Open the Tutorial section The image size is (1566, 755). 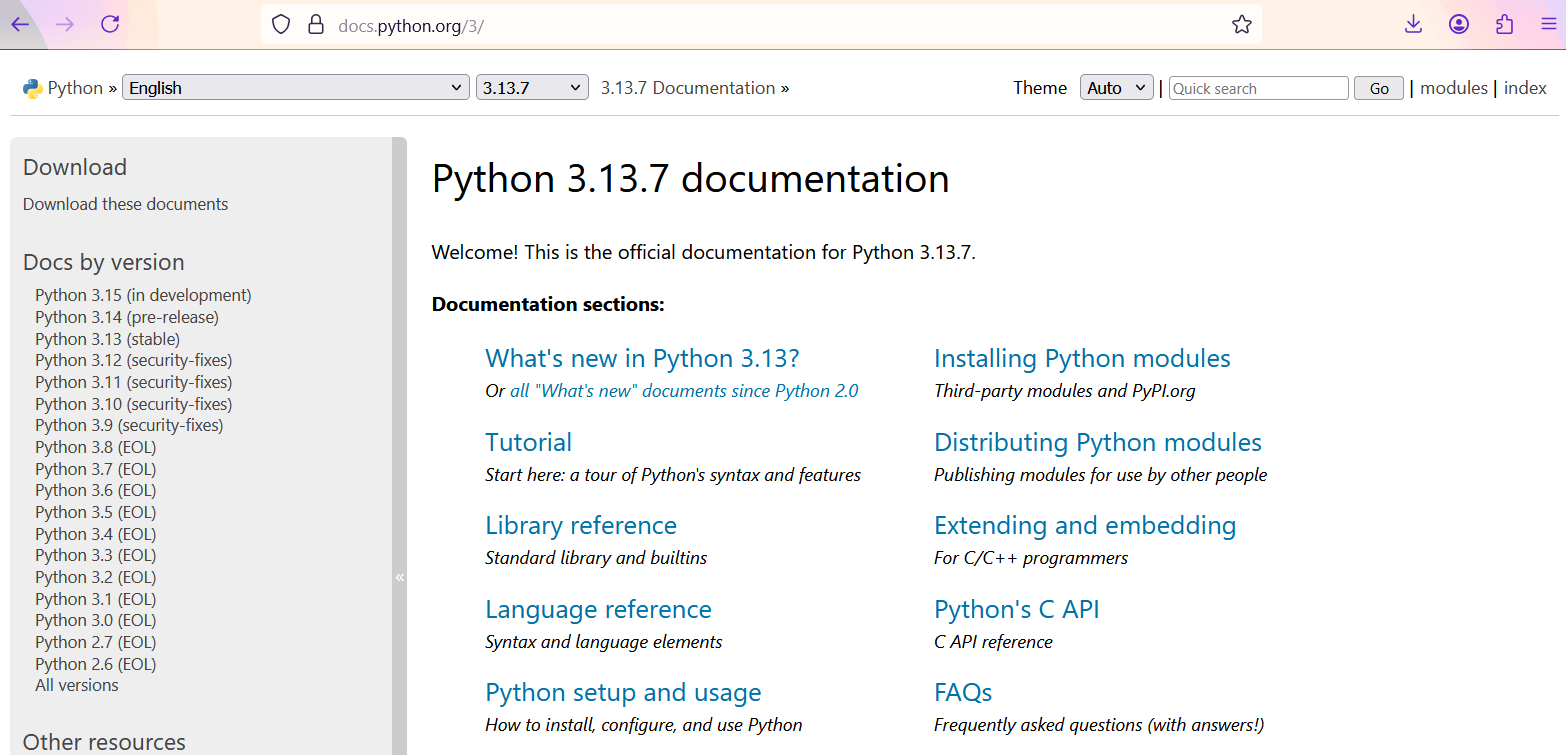pyautogui.click(x=528, y=442)
